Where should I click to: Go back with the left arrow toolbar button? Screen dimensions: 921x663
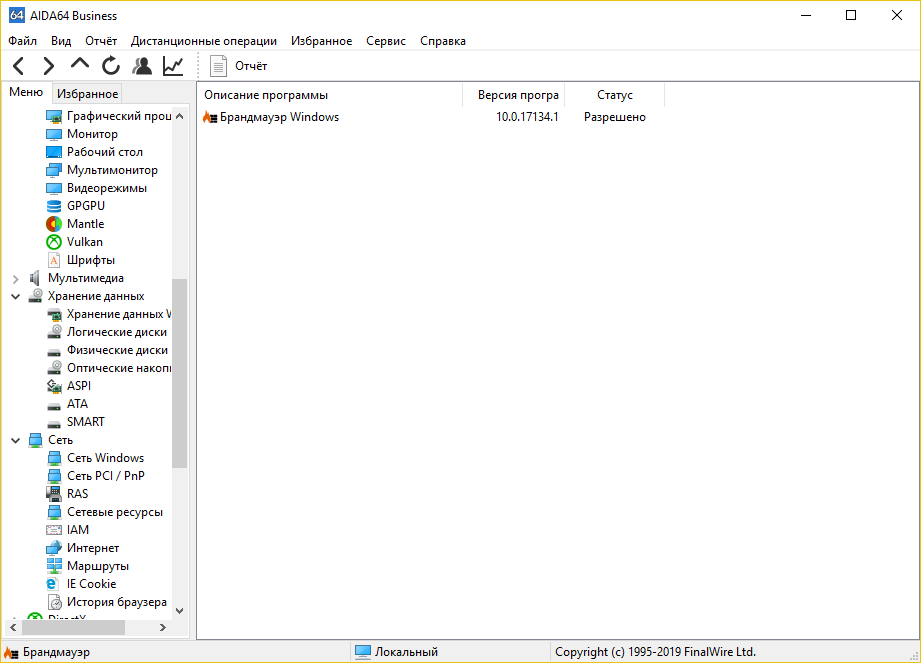pyautogui.click(x=19, y=66)
